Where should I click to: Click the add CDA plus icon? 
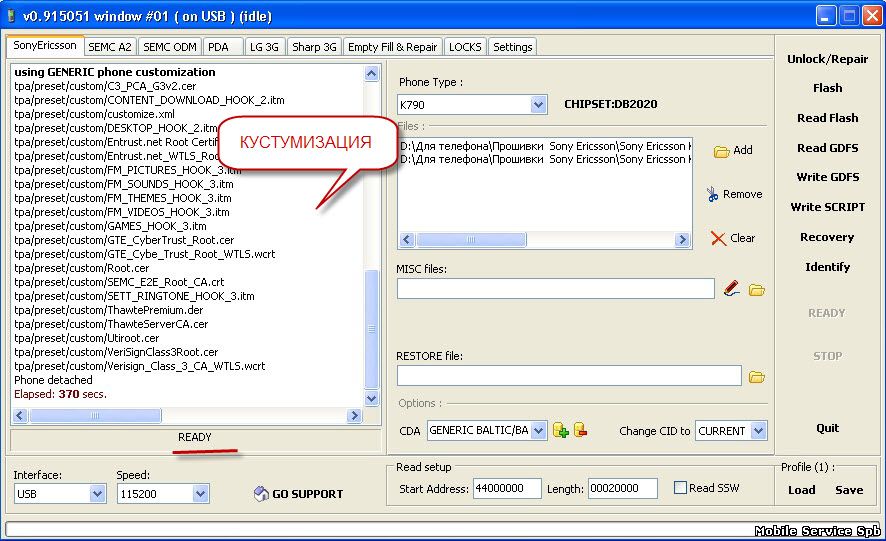pyautogui.click(x=561, y=430)
